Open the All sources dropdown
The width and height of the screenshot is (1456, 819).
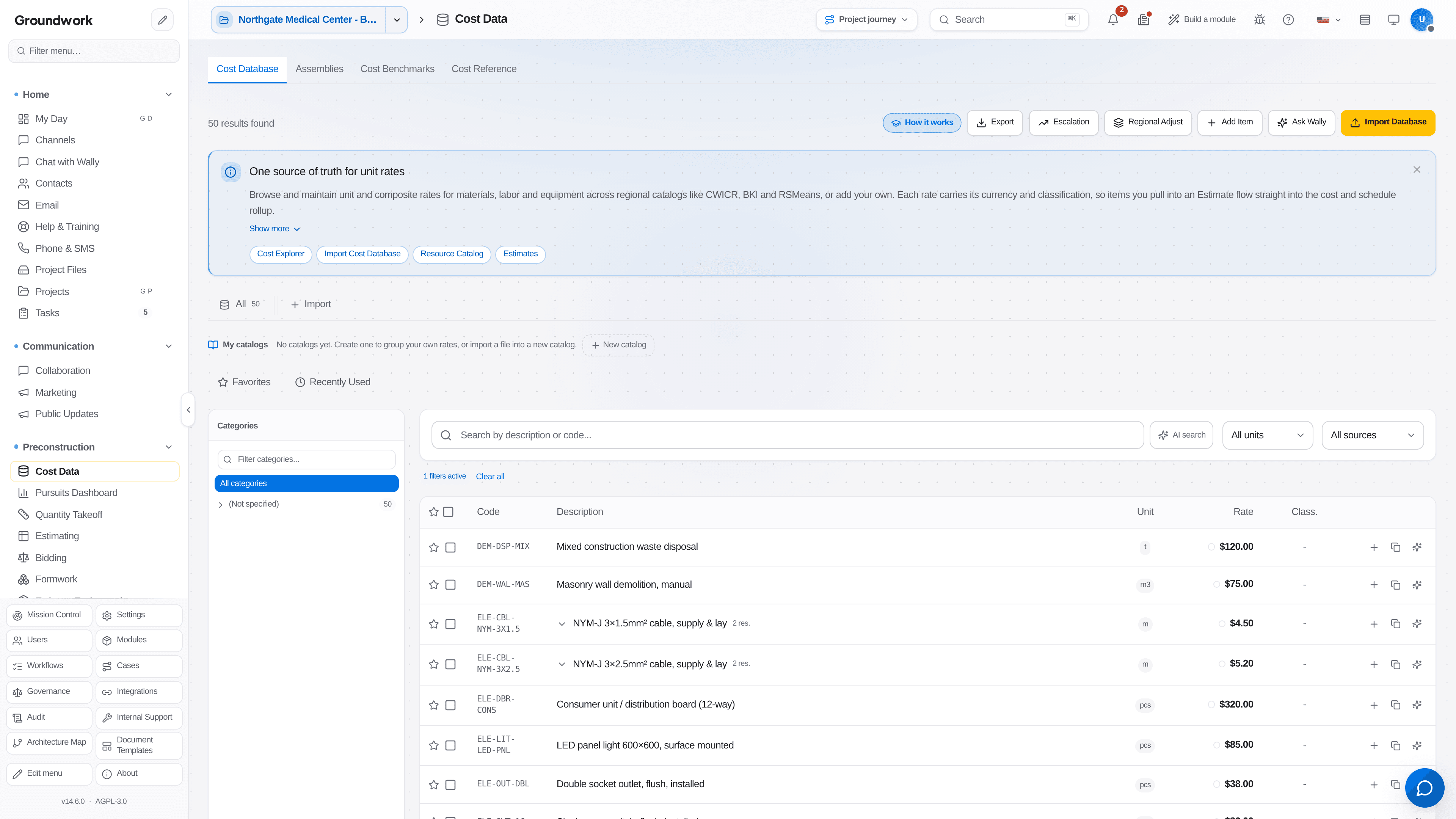[x=1372, y=435]
